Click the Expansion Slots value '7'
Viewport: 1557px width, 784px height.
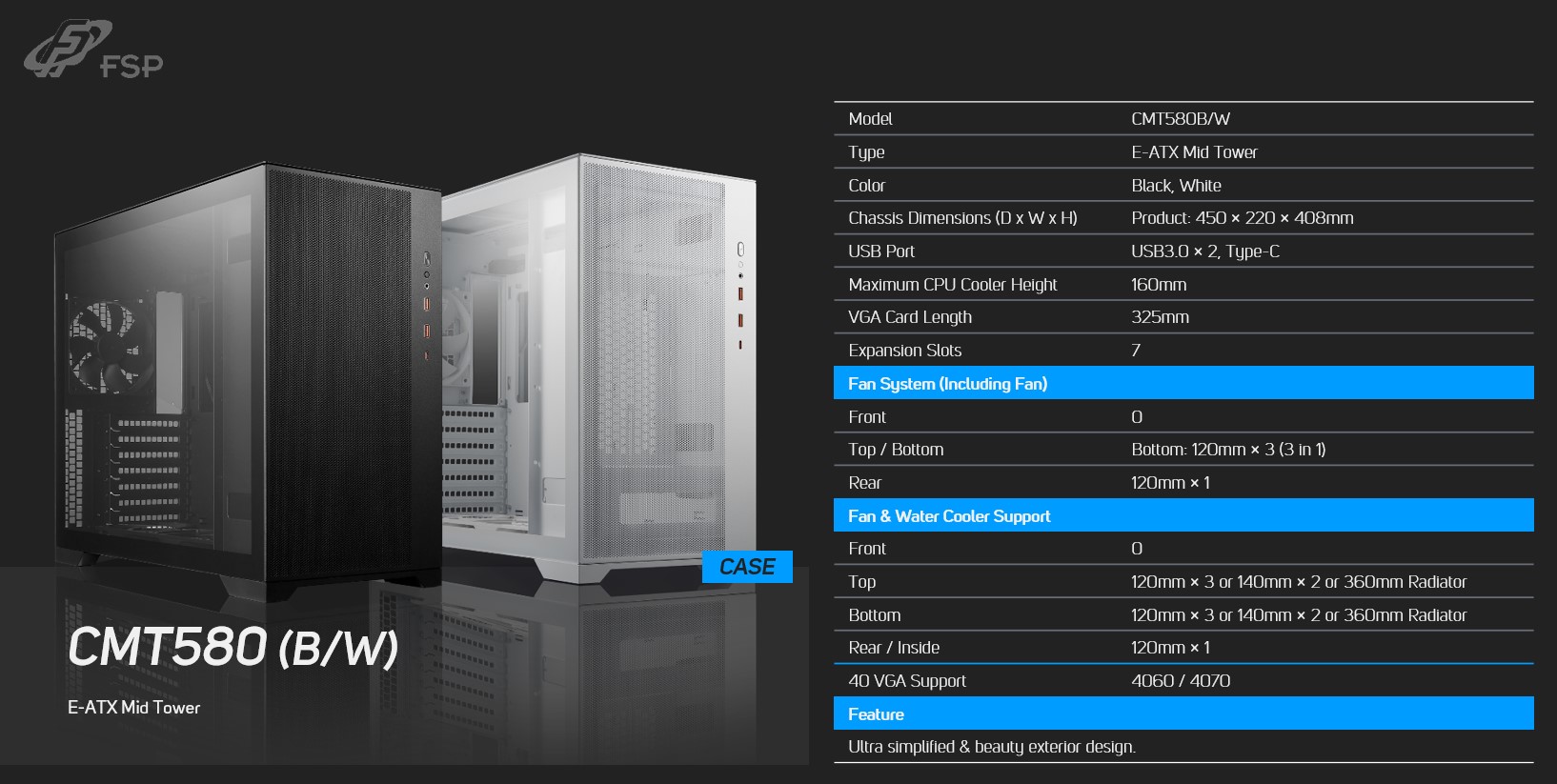point(1136,351)
